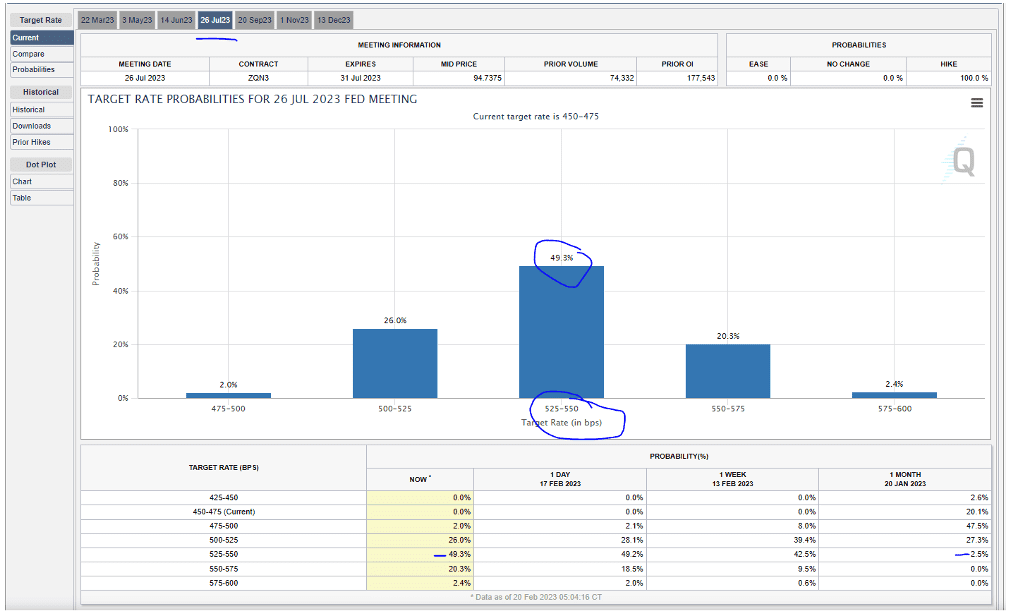Viewport: 1009px width, 613px height.
Task: Open Compare in the Target Rate sidebar
Action: (x=41, y=54)
